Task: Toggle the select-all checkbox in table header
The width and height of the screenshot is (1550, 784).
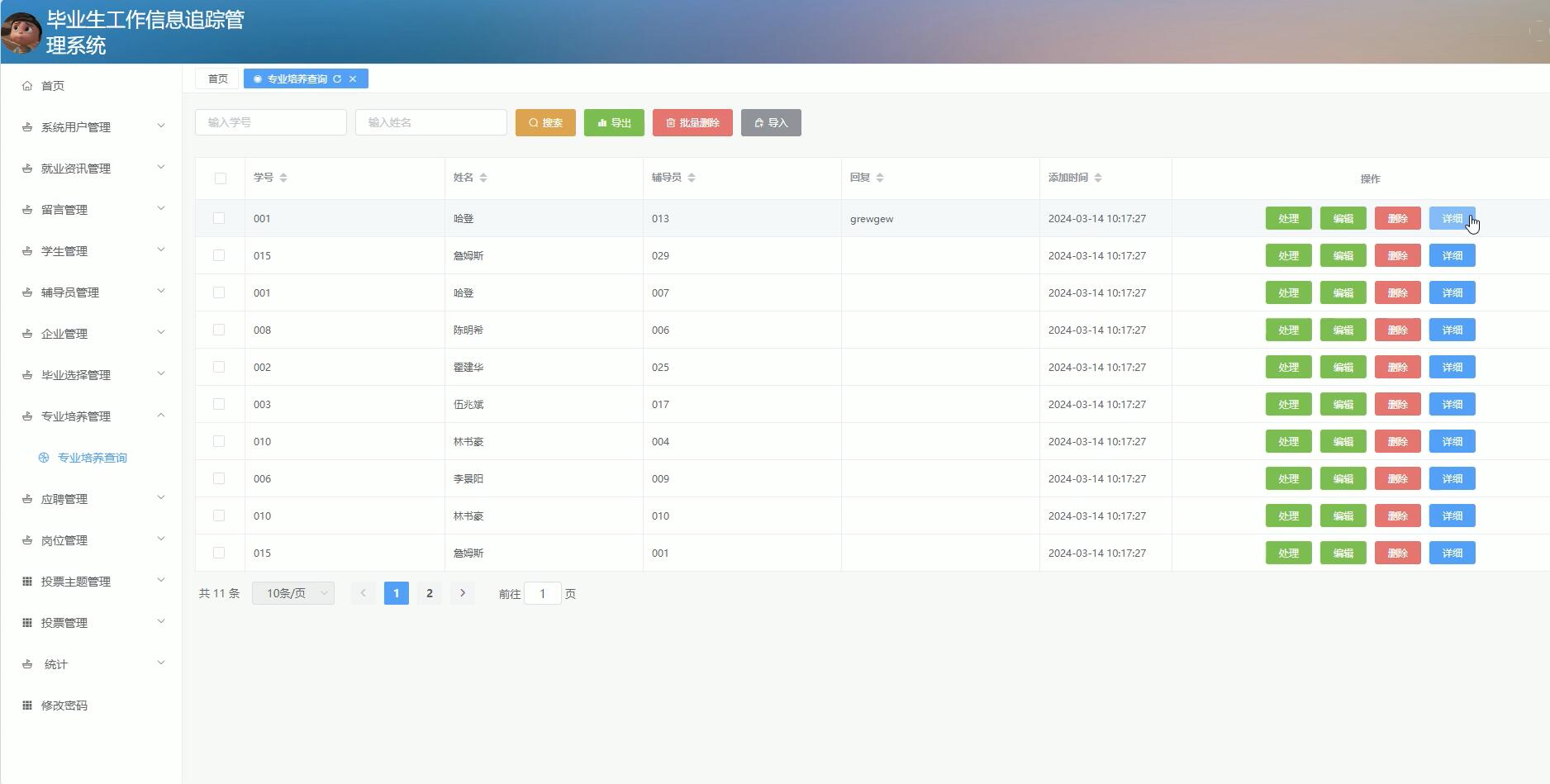Action: [219, 178]
